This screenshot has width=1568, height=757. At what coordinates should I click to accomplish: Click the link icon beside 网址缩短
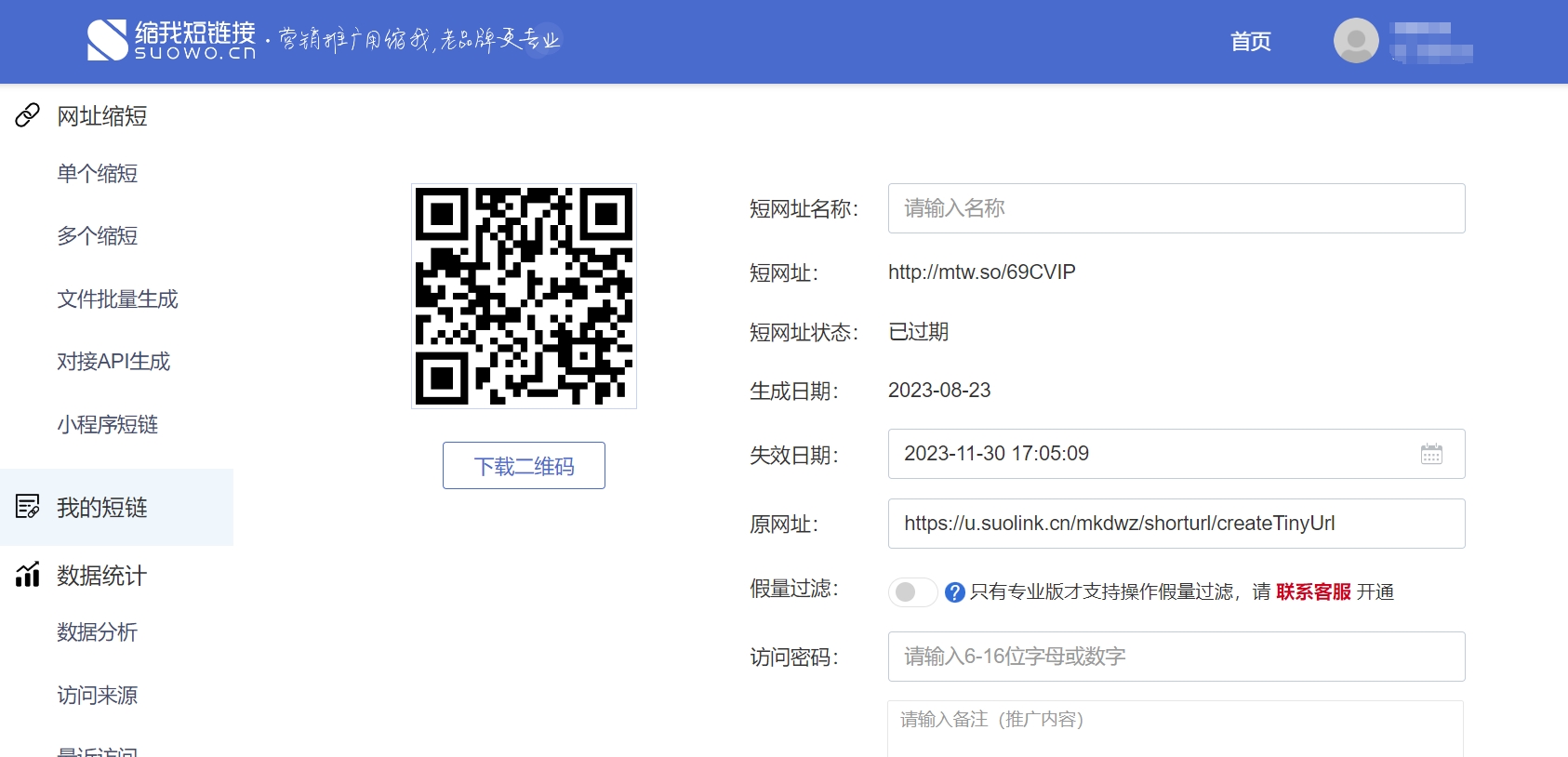[x=28, y=115]
